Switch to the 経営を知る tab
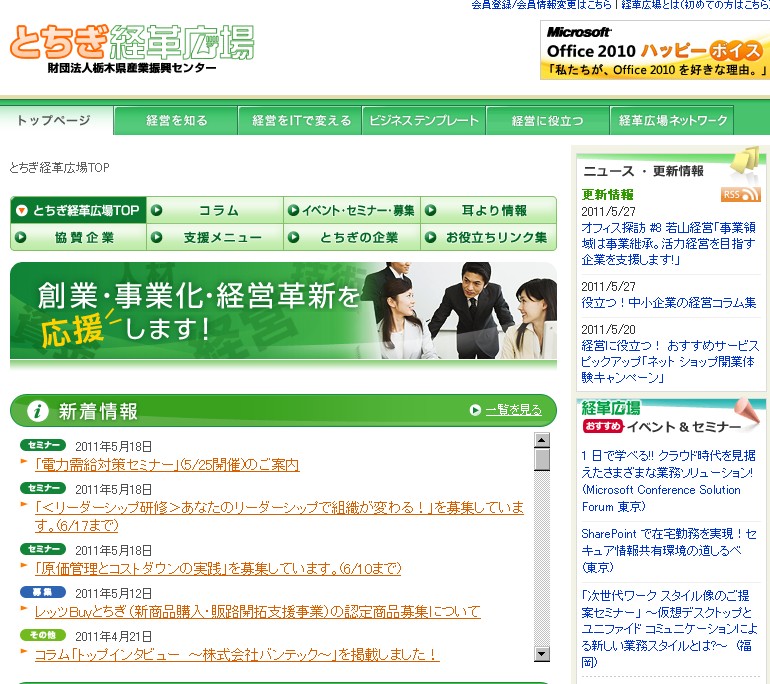 [x=176, y=121]
